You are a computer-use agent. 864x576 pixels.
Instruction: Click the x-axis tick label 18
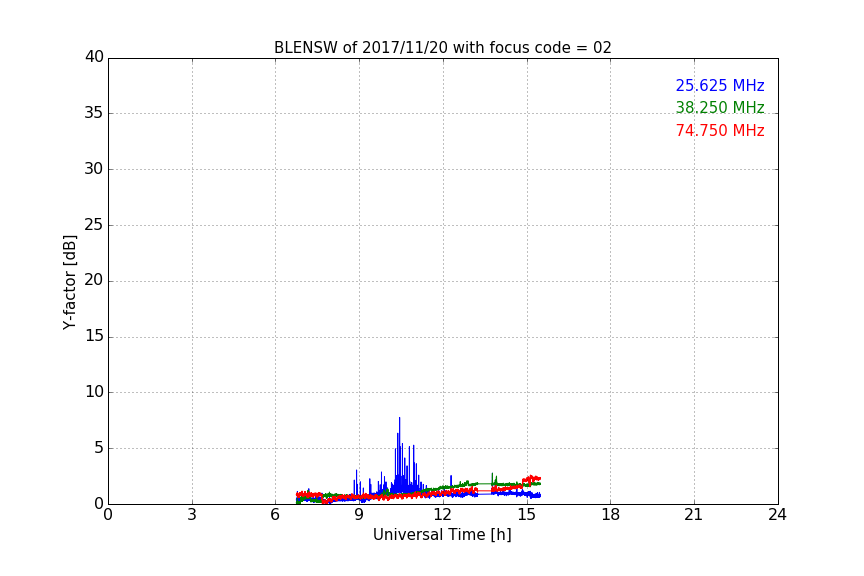click(611, 515)
